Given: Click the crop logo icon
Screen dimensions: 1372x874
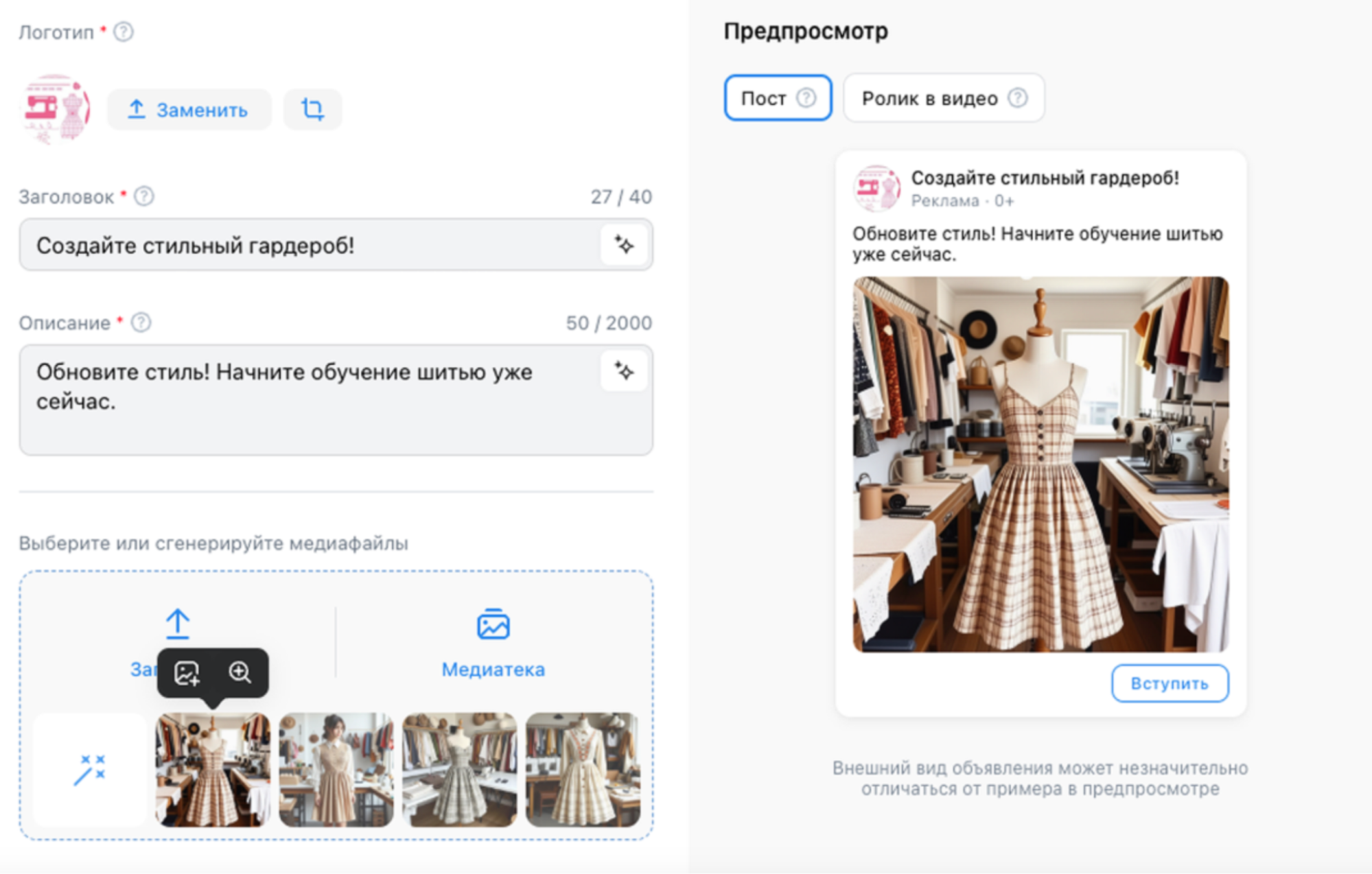Looking at the screenshot, I should 312,109.
